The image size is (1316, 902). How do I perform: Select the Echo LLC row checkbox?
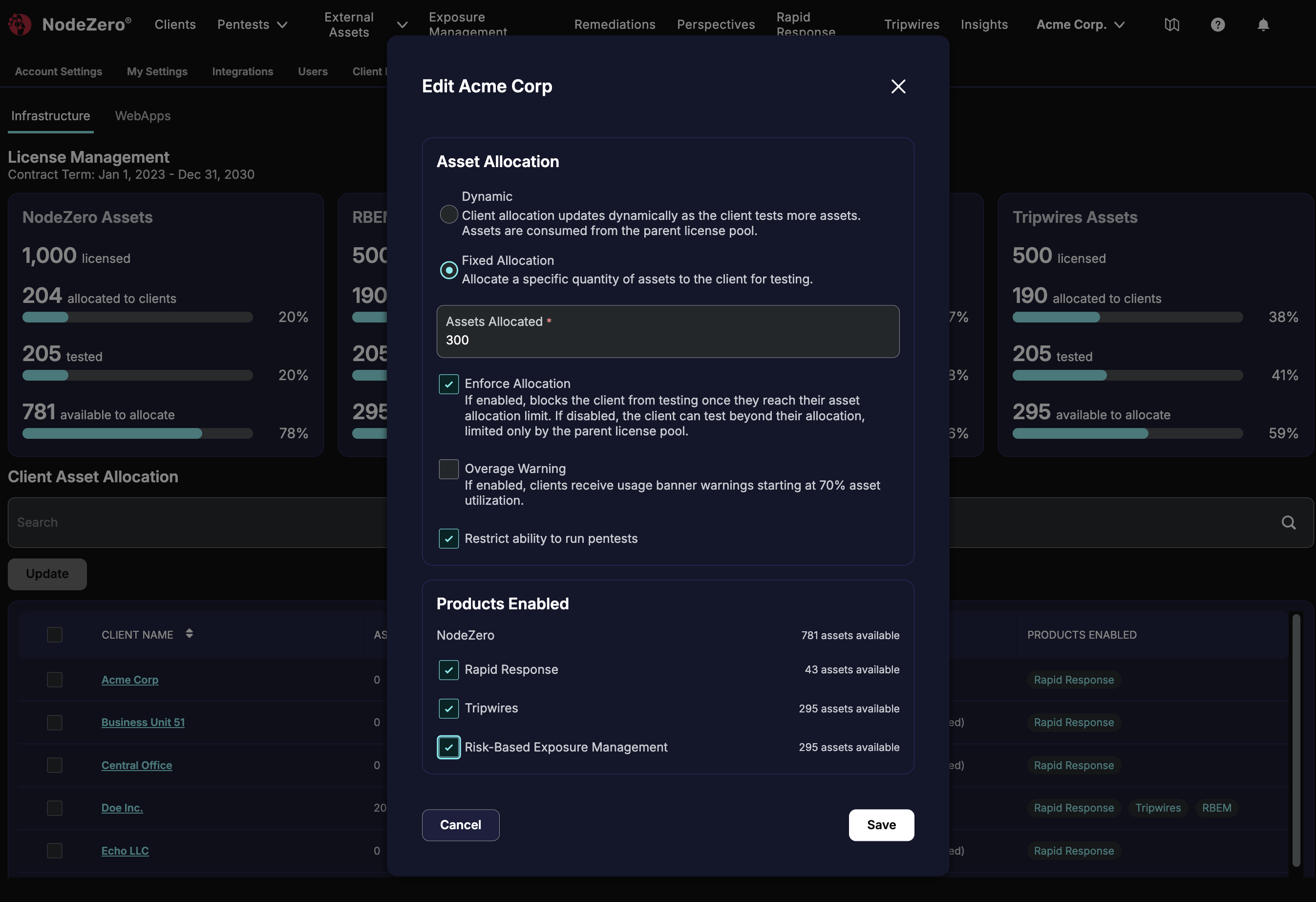[54, 850]
